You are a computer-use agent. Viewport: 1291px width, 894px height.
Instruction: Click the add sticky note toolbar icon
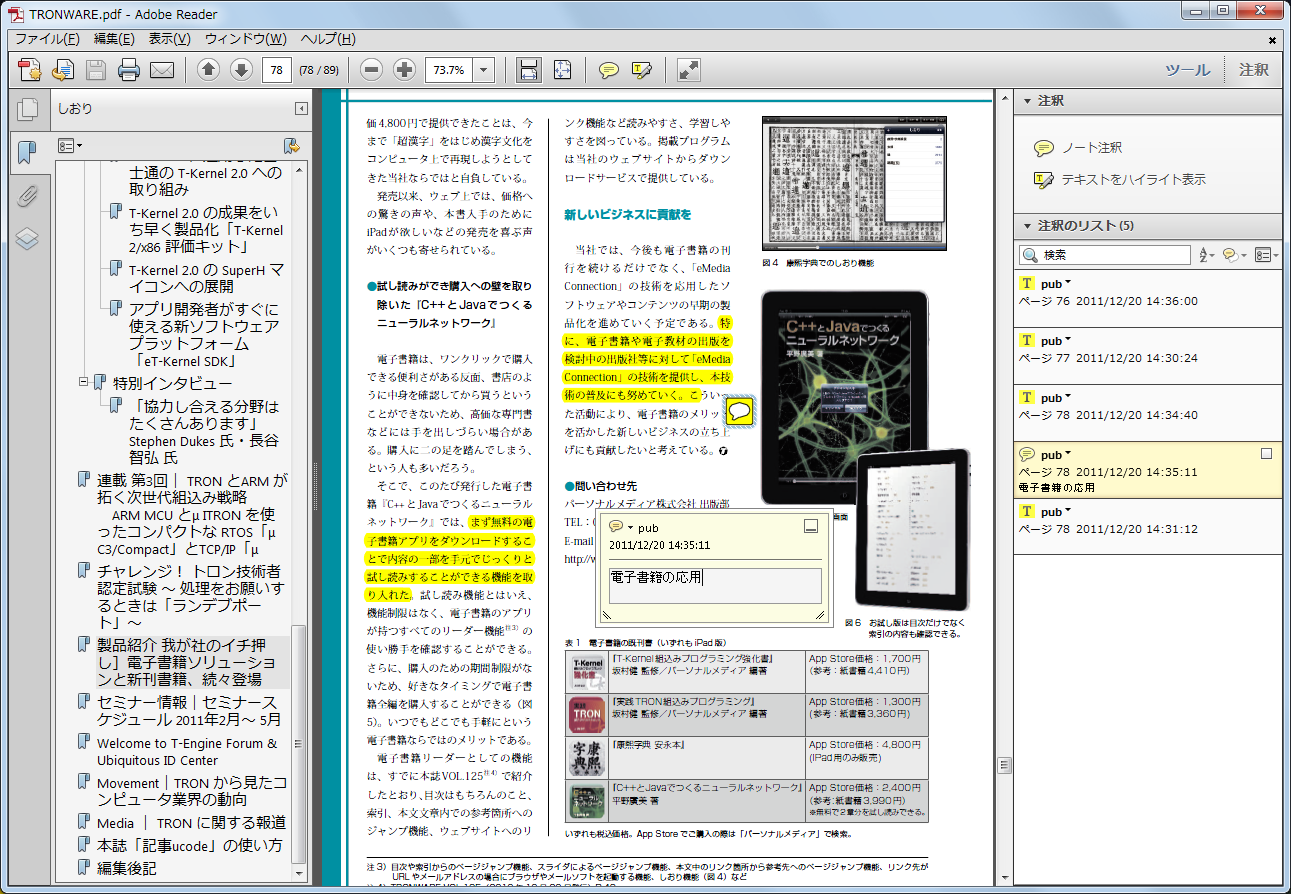coord(608,70)
